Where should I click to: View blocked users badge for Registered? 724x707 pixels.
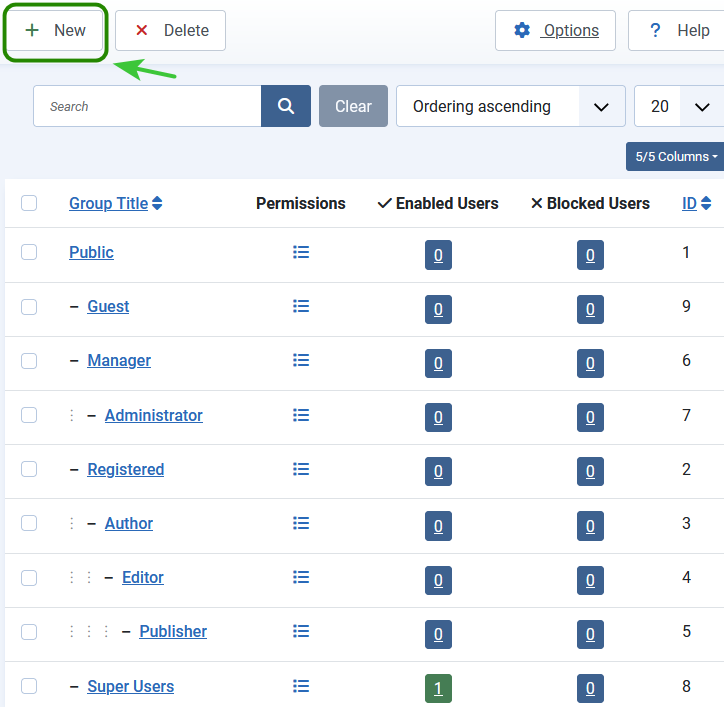(x=590, y=471)
